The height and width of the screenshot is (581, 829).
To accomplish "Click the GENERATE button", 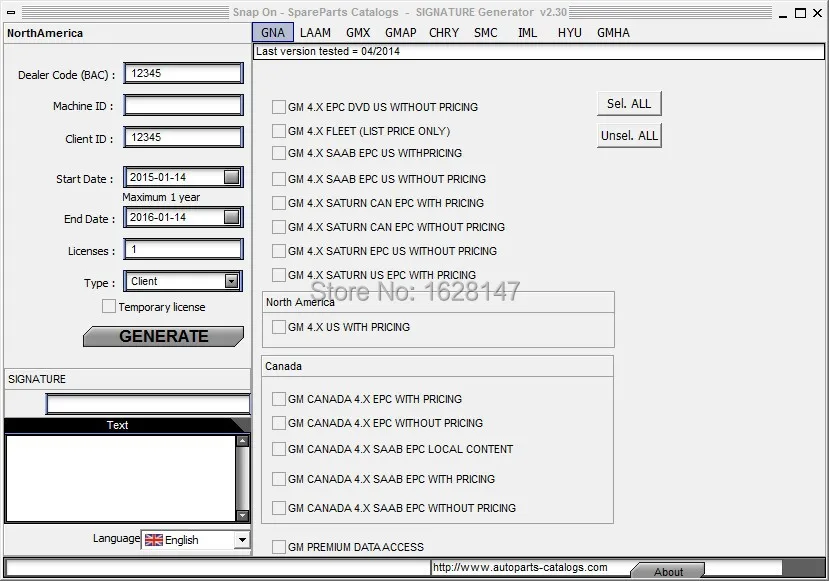I will [163, 337].
